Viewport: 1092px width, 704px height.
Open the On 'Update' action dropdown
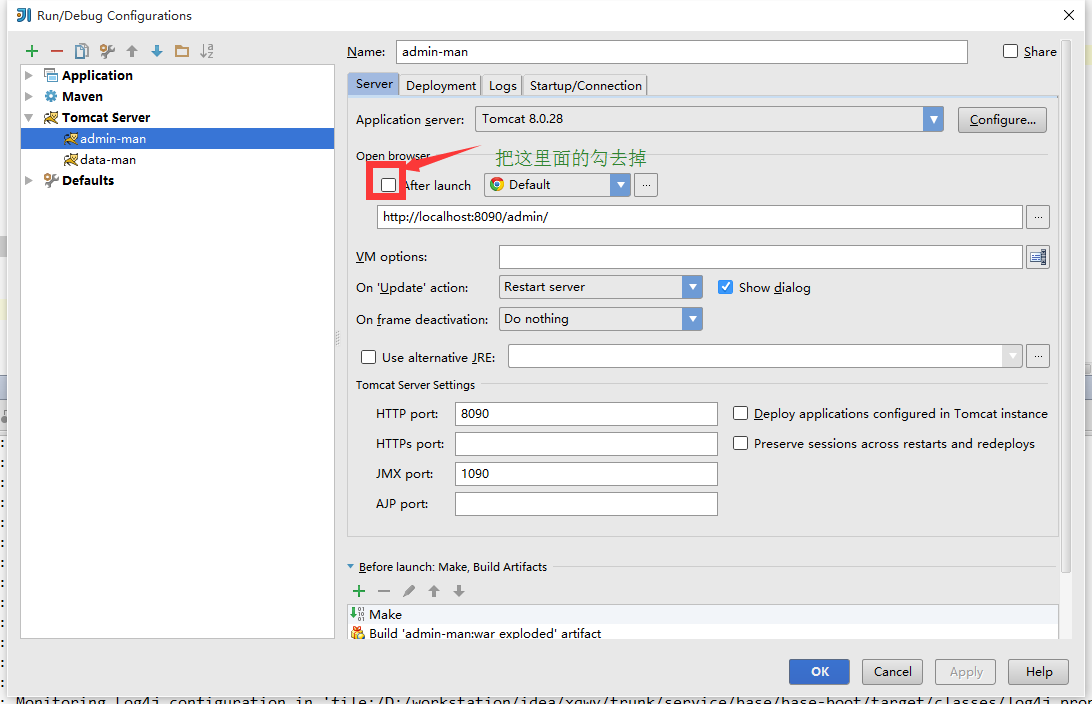(x=692, y=287)
